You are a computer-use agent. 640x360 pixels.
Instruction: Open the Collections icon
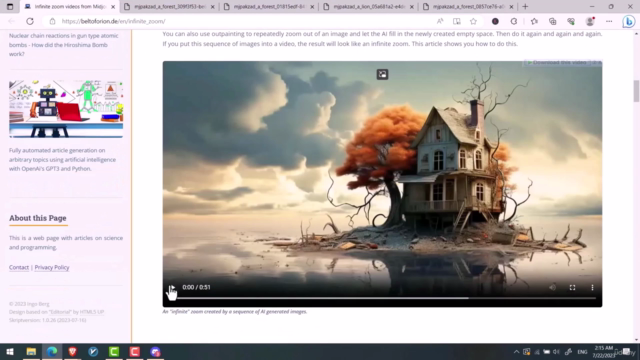coord(552,21)
